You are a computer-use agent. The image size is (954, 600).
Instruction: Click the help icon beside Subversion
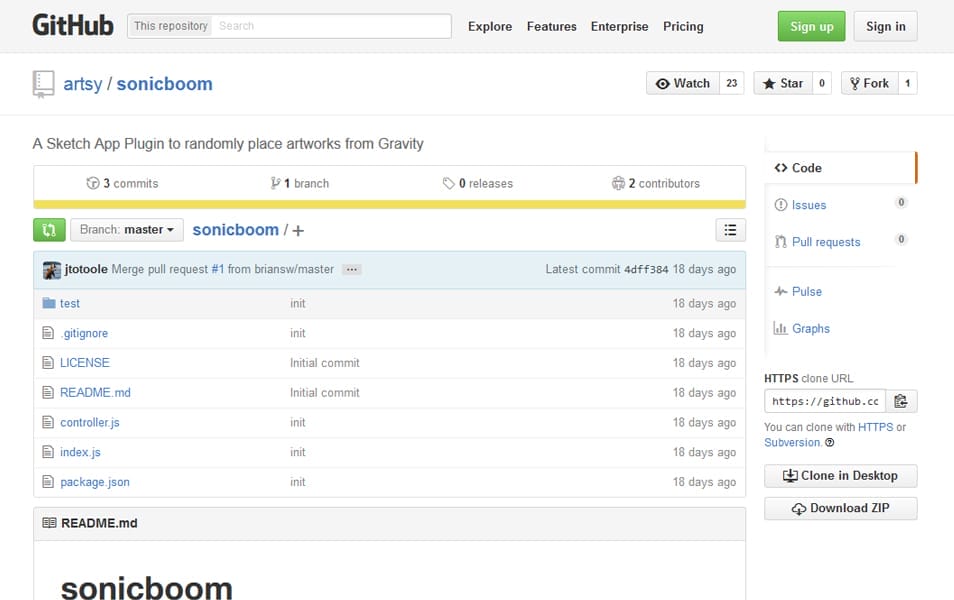830,443
